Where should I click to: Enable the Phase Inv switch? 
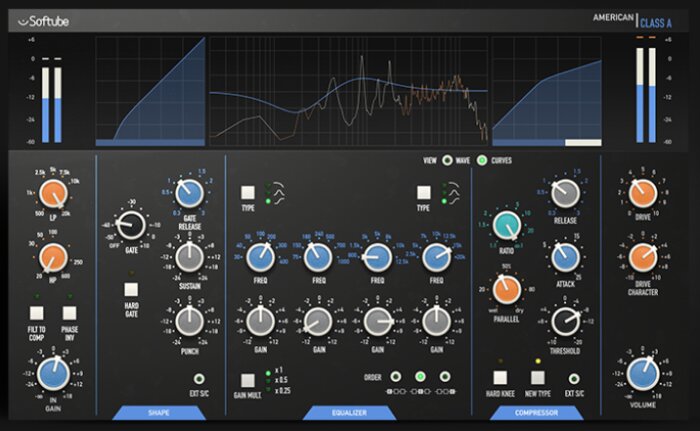[x=70, y=313]
